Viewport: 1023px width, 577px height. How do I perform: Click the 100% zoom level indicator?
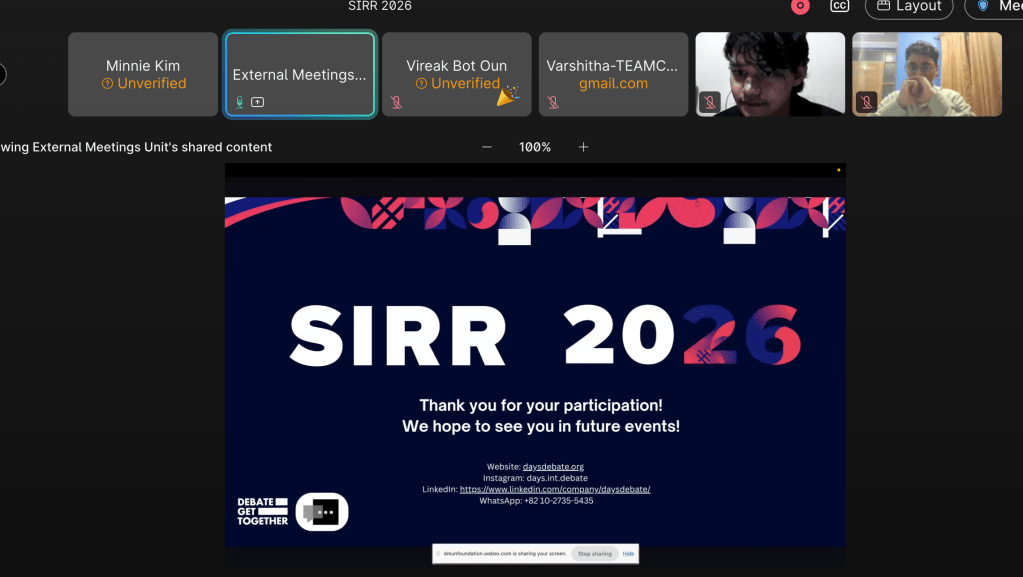pos(535,147)
